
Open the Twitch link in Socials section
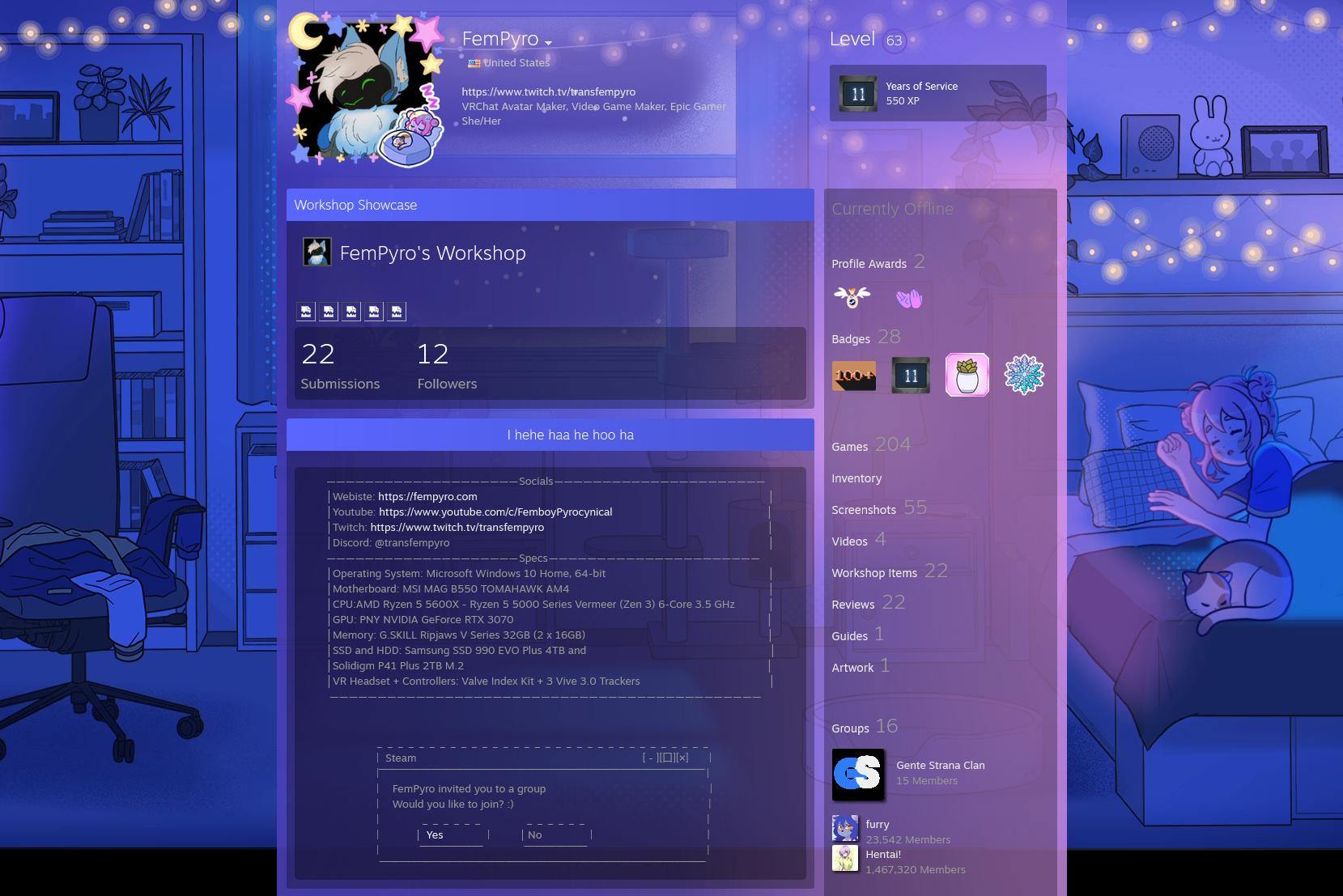click(457, 528)
